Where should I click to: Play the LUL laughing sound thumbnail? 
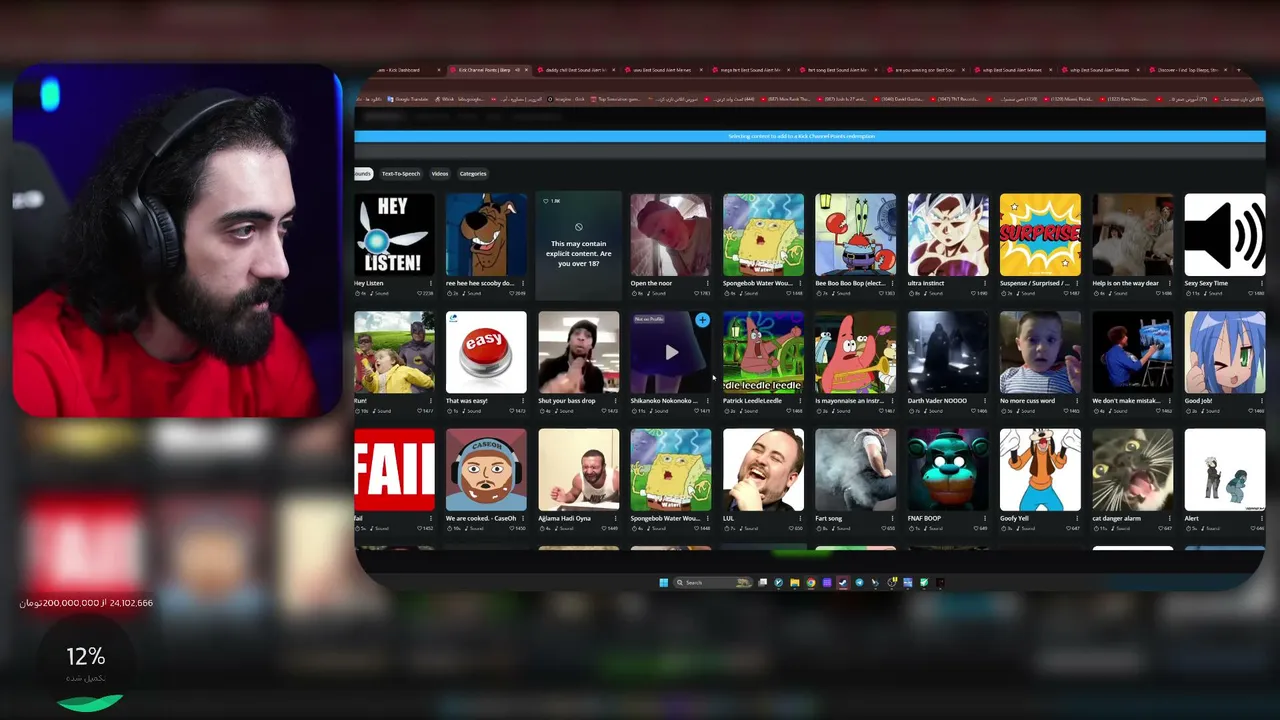(x=763, y=470)
